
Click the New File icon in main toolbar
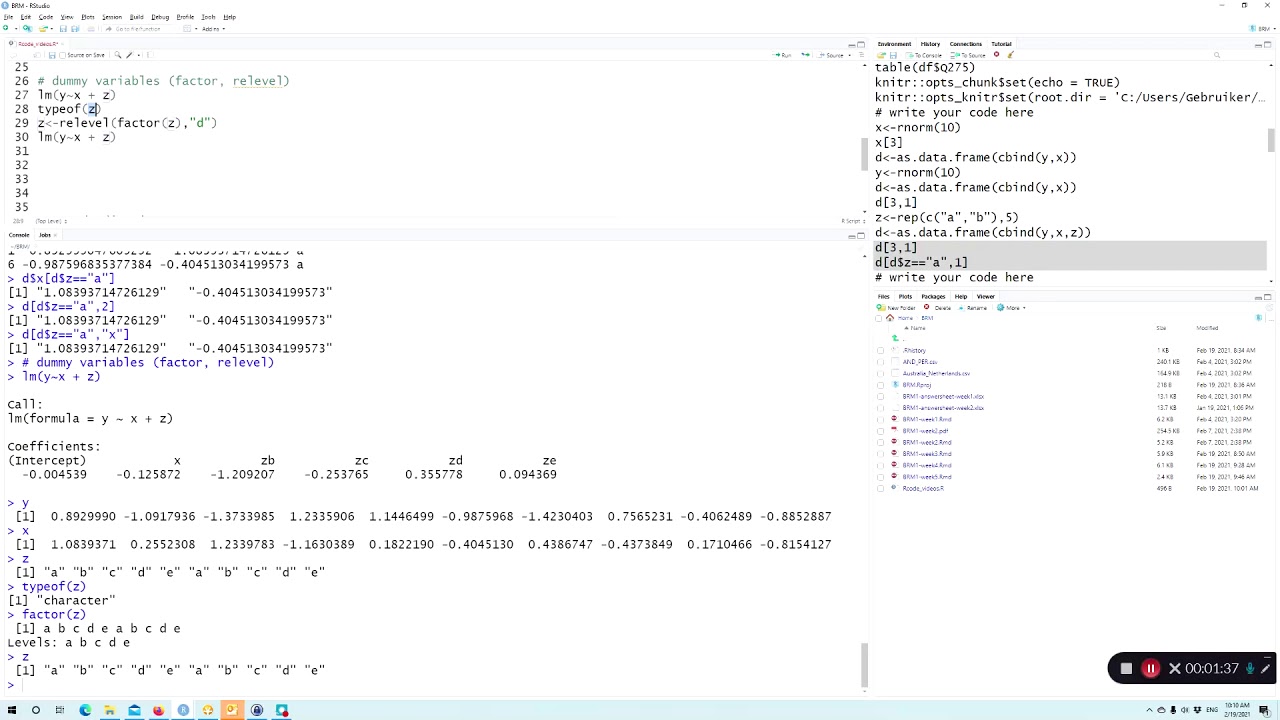6,28
